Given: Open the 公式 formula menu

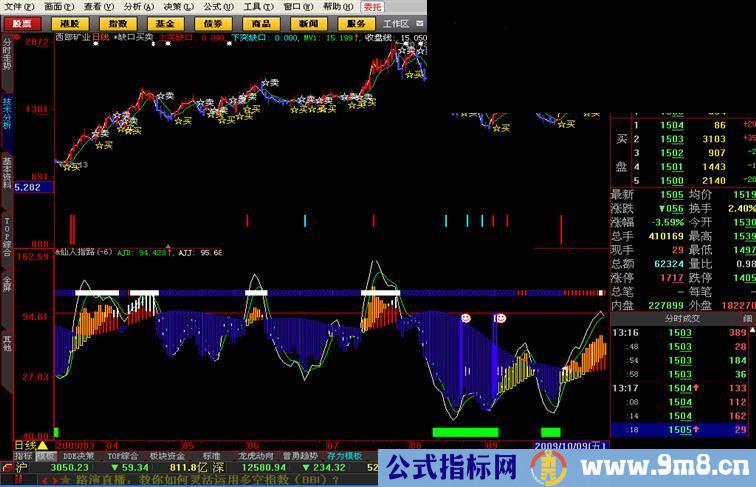Looking at the screenshot, I should pos(211,6).
